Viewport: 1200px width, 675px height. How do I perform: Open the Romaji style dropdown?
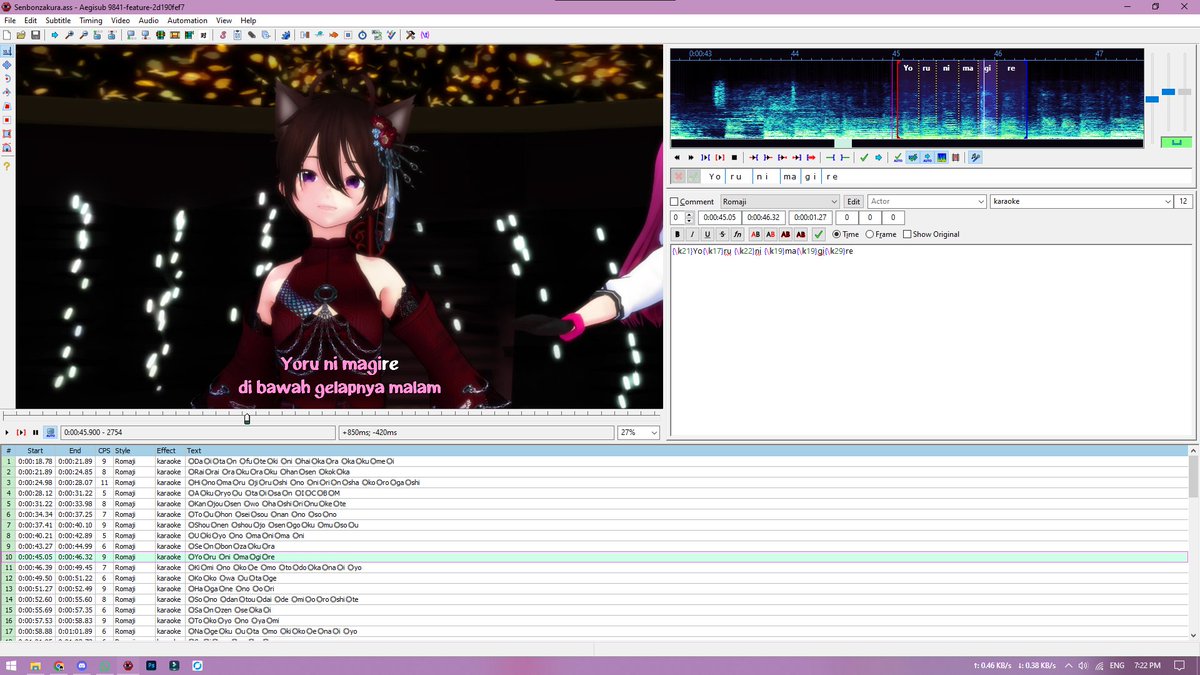(x=779, y=202)
